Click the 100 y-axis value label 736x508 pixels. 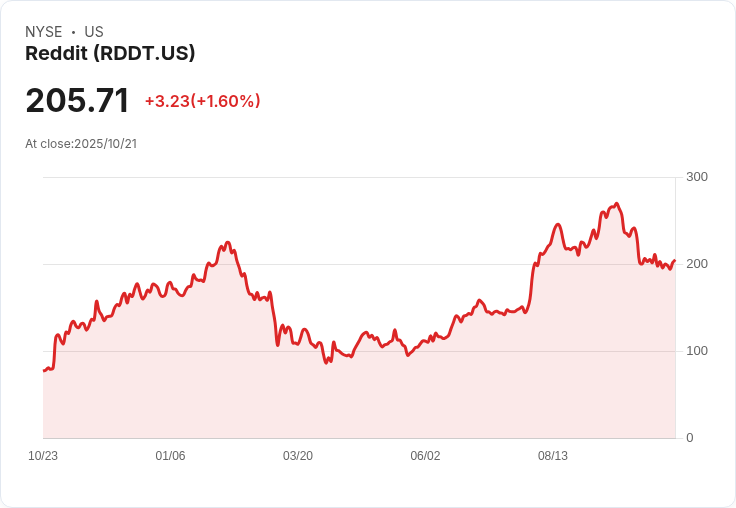(697, 351)
